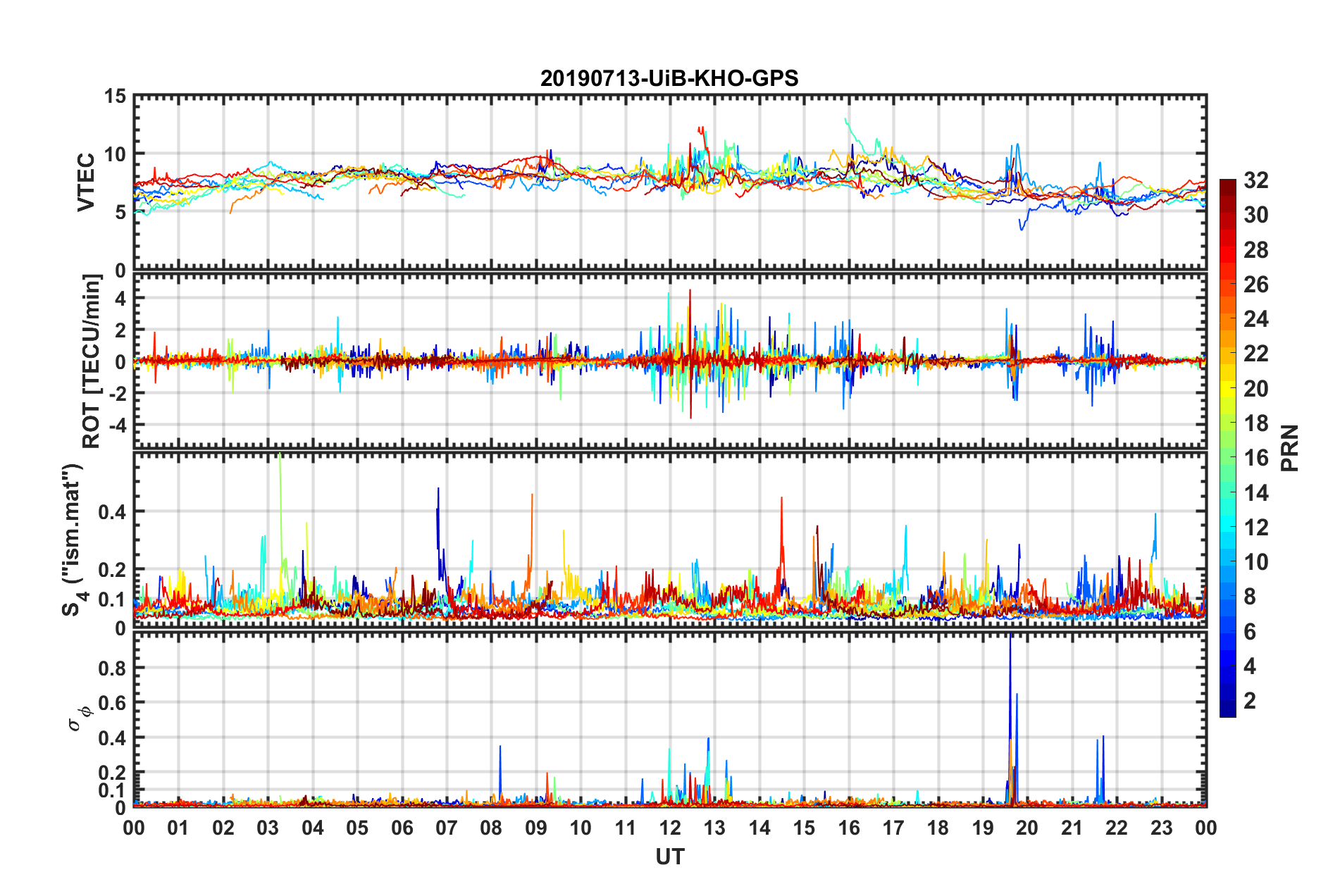Click colorbar tick label 24
The height and width of the screenshot is (896, 1340).
[1255, 319]
